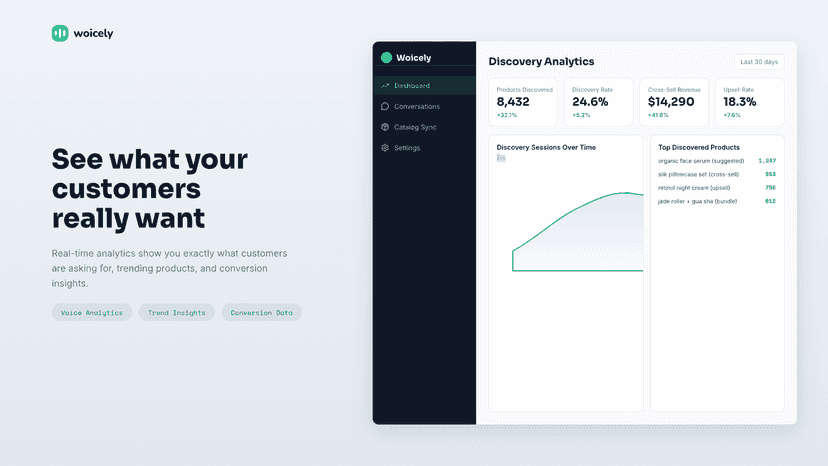Click the Woicely sidebar title text
Screen dimensions: 828x466
413,58
